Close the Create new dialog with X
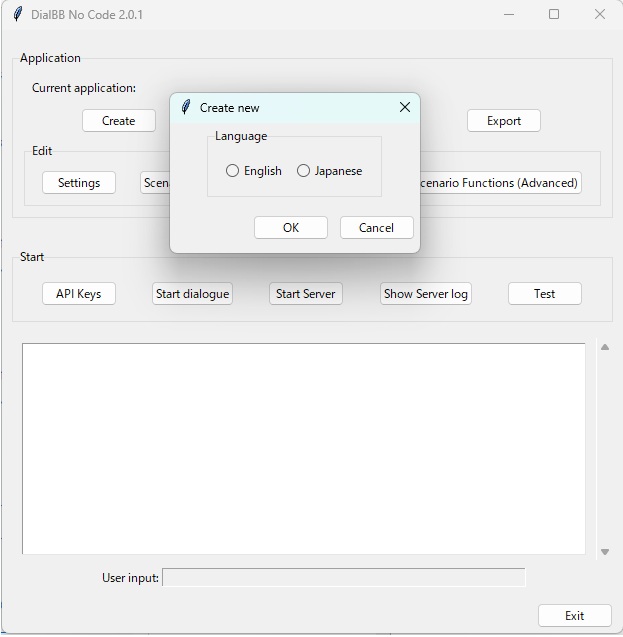623x637 pixels. 405,107
